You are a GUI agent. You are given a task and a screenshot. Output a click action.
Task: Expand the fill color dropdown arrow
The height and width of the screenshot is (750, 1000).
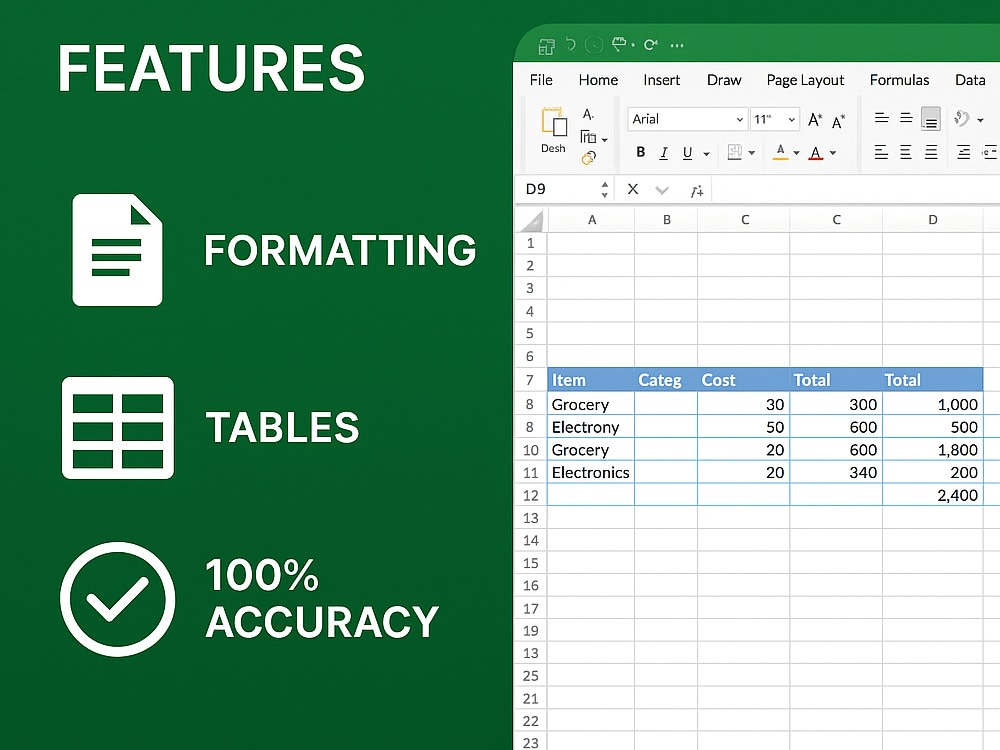tap(797, 153)
